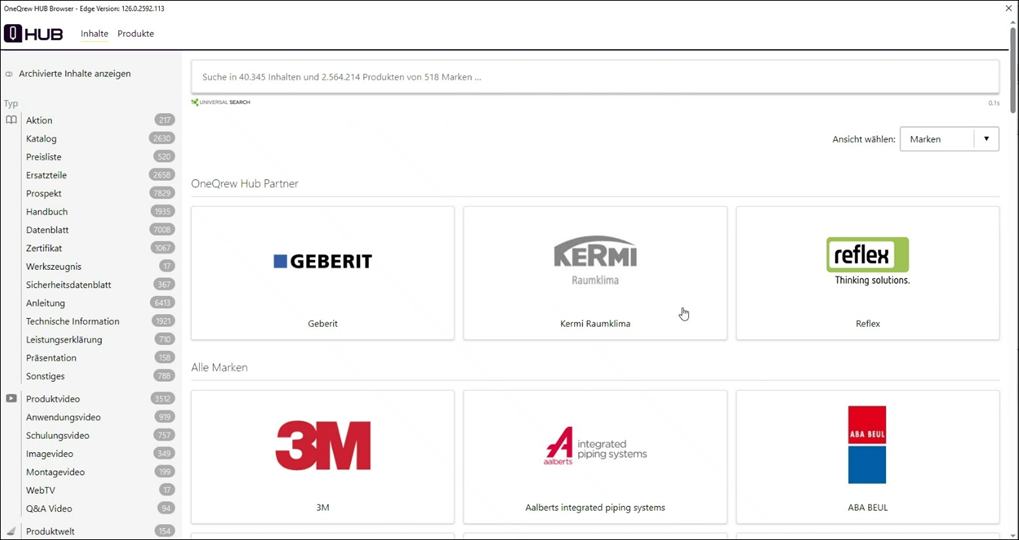This screenshot has height=540, width=1019.
Task: Open the Kermi Raumklima brand card
Action: click(595, 273)
